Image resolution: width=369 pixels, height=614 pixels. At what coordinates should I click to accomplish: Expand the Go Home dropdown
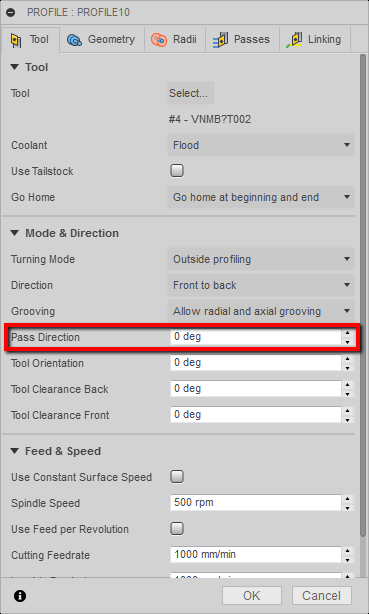[x=261, y=197]
